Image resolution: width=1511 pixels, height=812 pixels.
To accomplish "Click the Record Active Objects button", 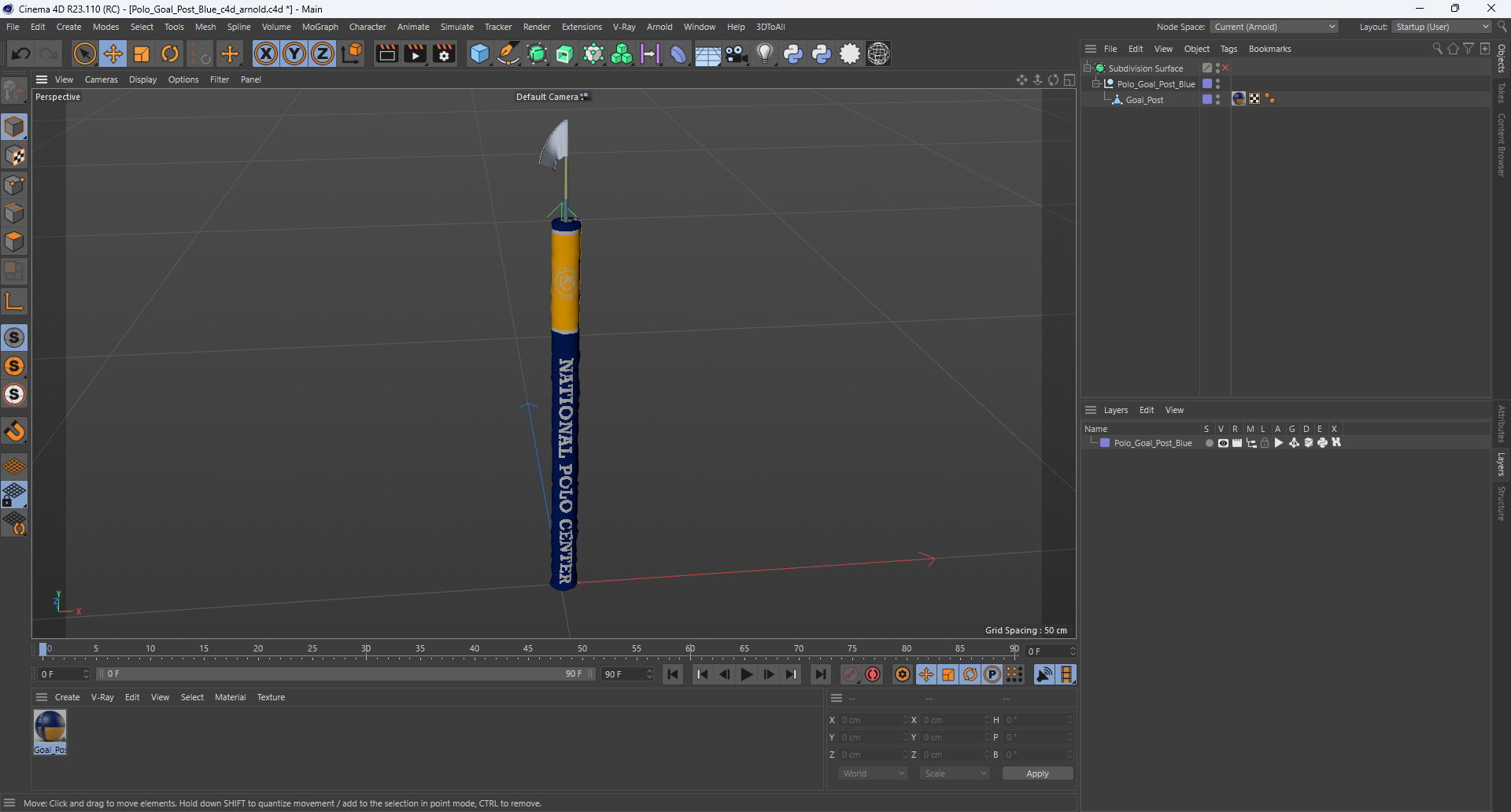I will (850, 674).
